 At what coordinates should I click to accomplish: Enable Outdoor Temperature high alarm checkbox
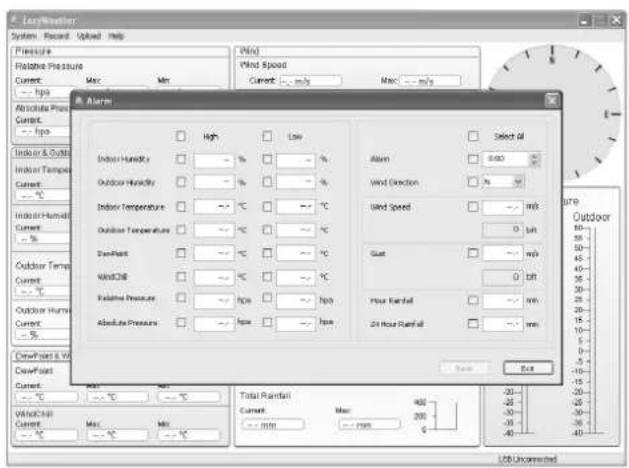tap(181, 230)
